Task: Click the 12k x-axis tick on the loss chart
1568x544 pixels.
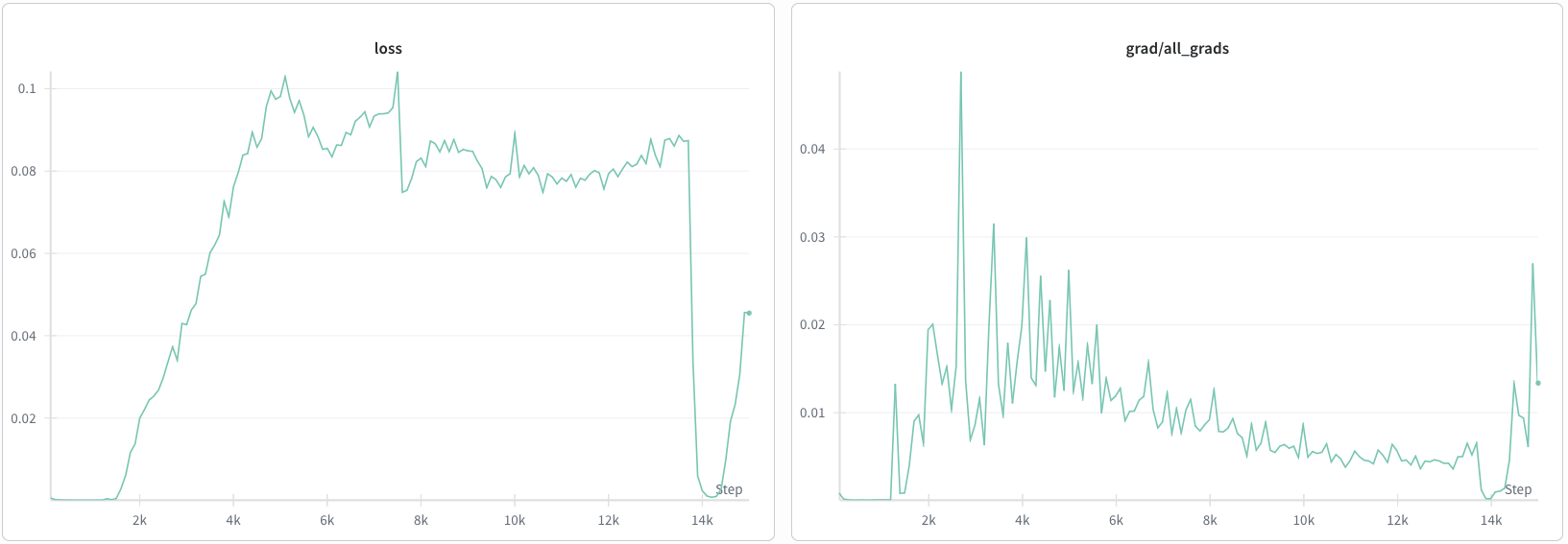Action: (608, 521)
